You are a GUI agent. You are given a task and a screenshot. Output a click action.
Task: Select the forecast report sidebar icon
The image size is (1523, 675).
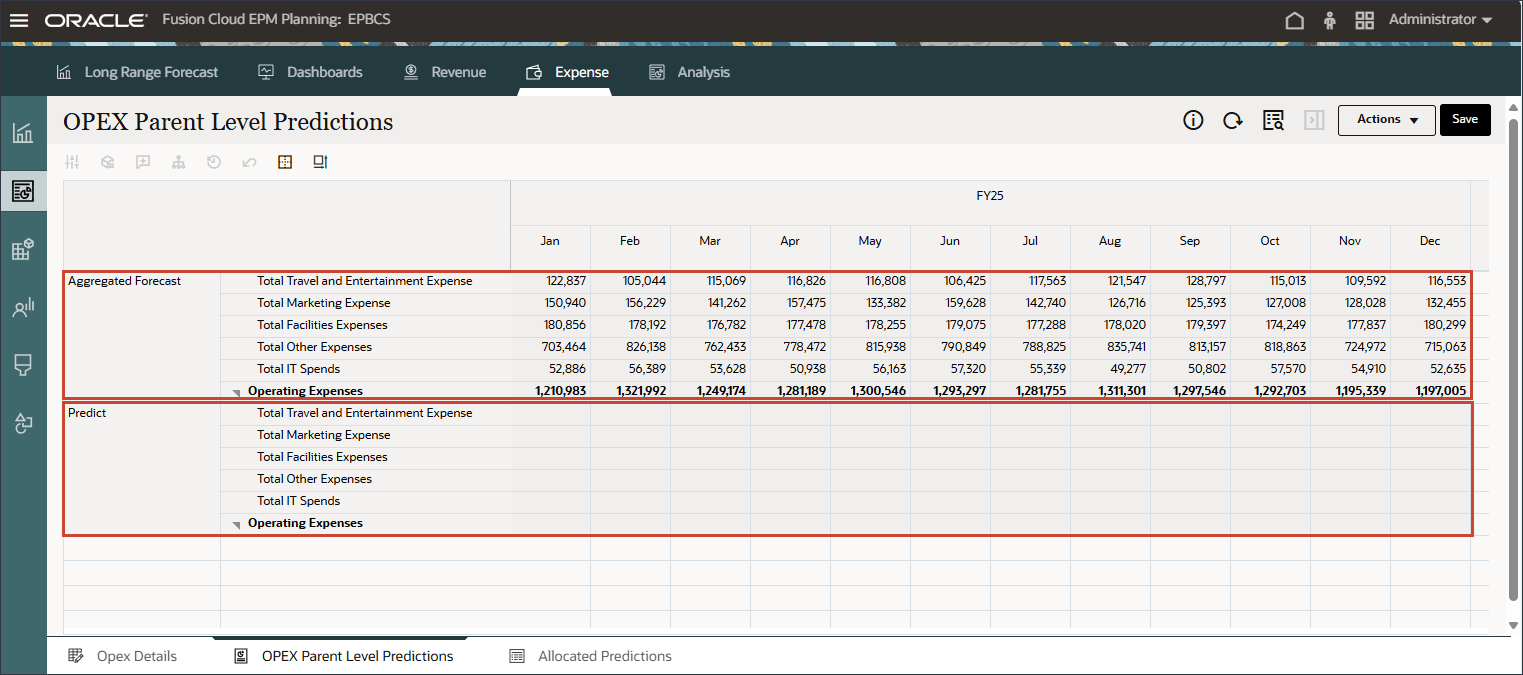(x=23, y=191)
